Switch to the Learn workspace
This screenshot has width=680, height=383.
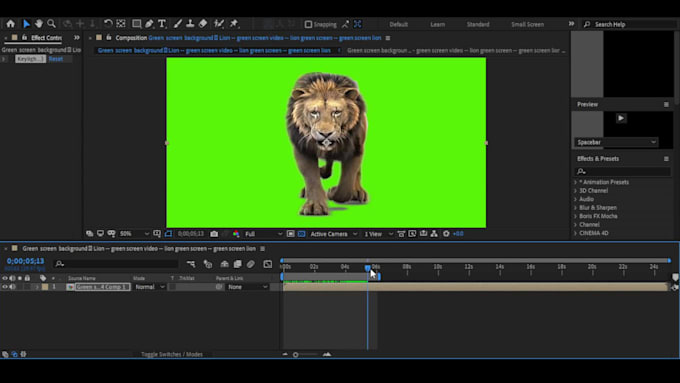[x=438, y=24]
